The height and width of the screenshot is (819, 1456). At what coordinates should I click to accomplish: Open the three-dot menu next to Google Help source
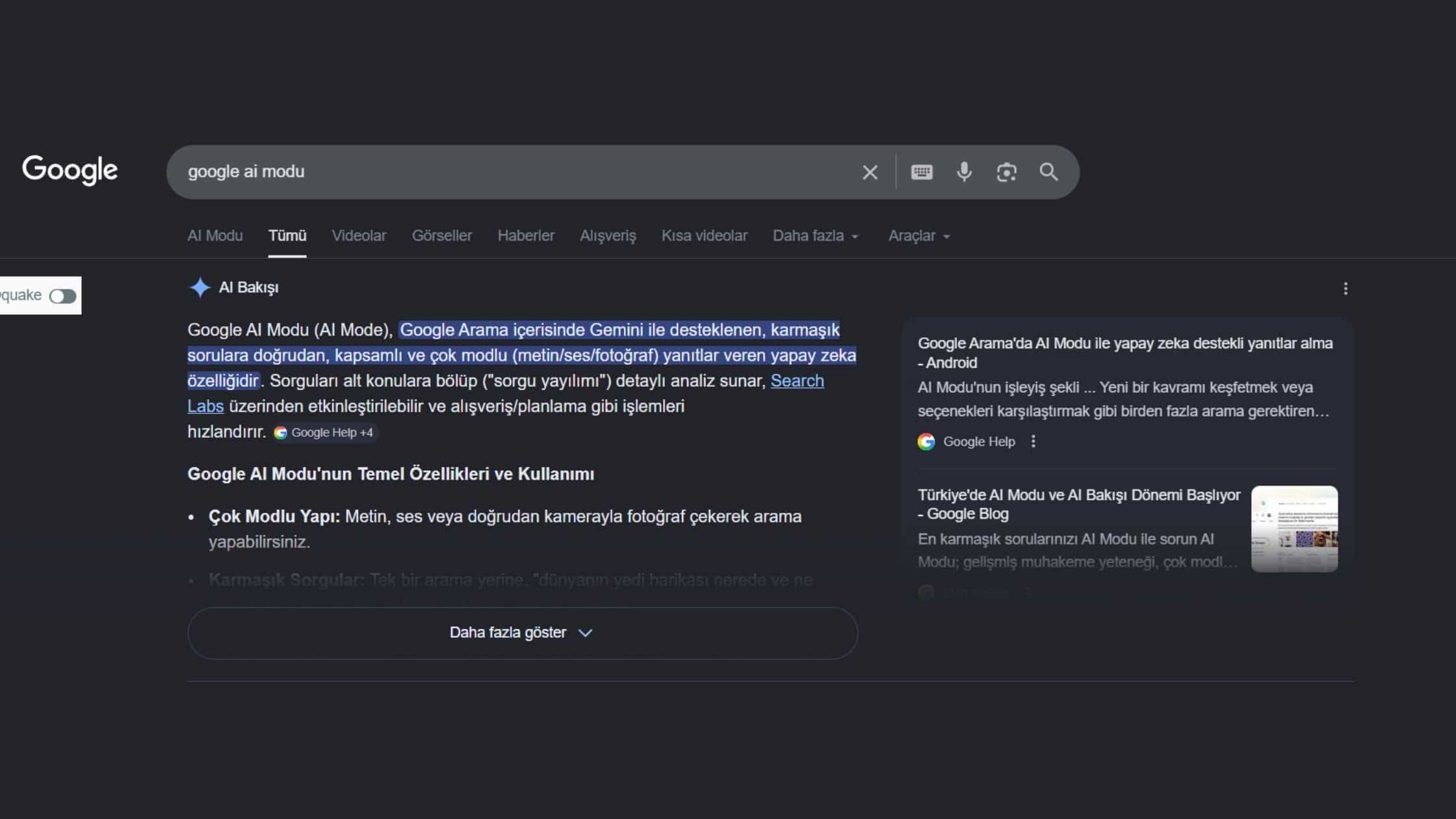click(1033, 441)
